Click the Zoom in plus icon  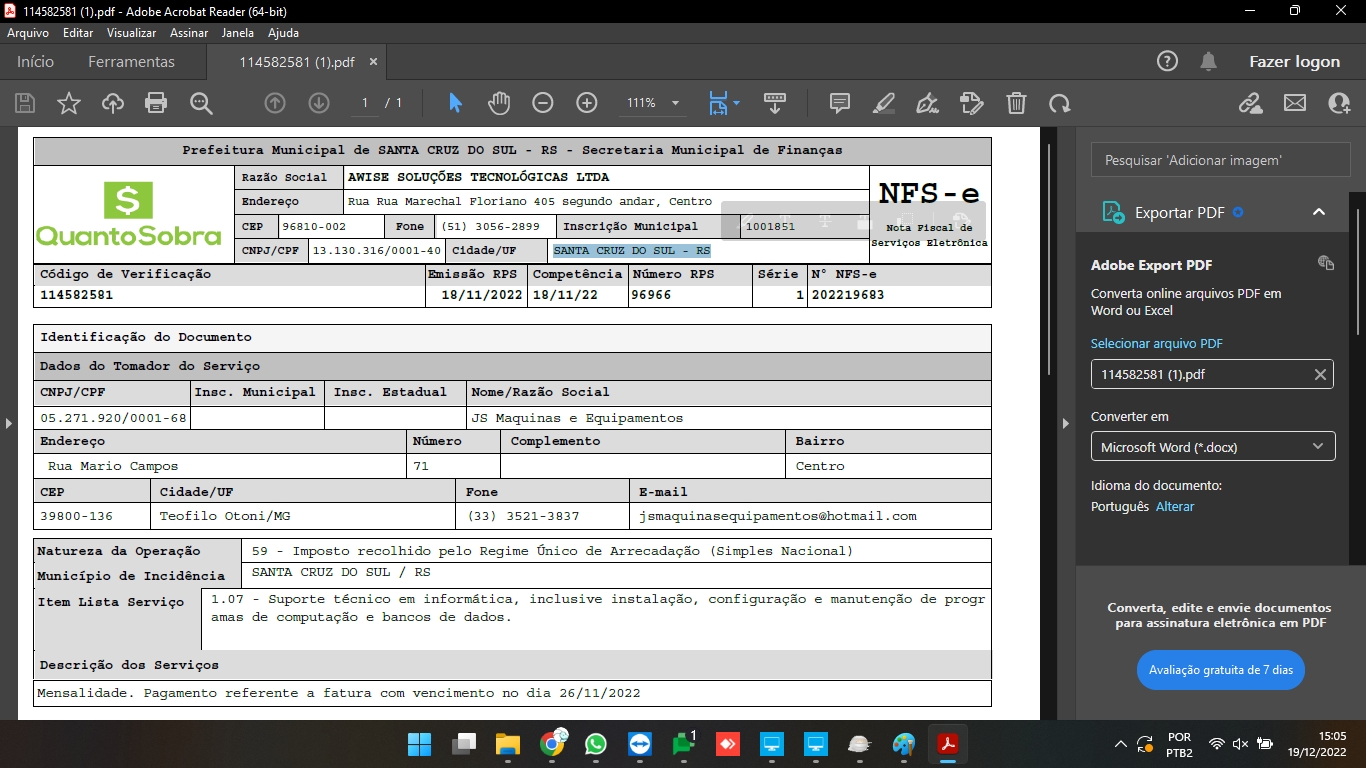(587, 103)
